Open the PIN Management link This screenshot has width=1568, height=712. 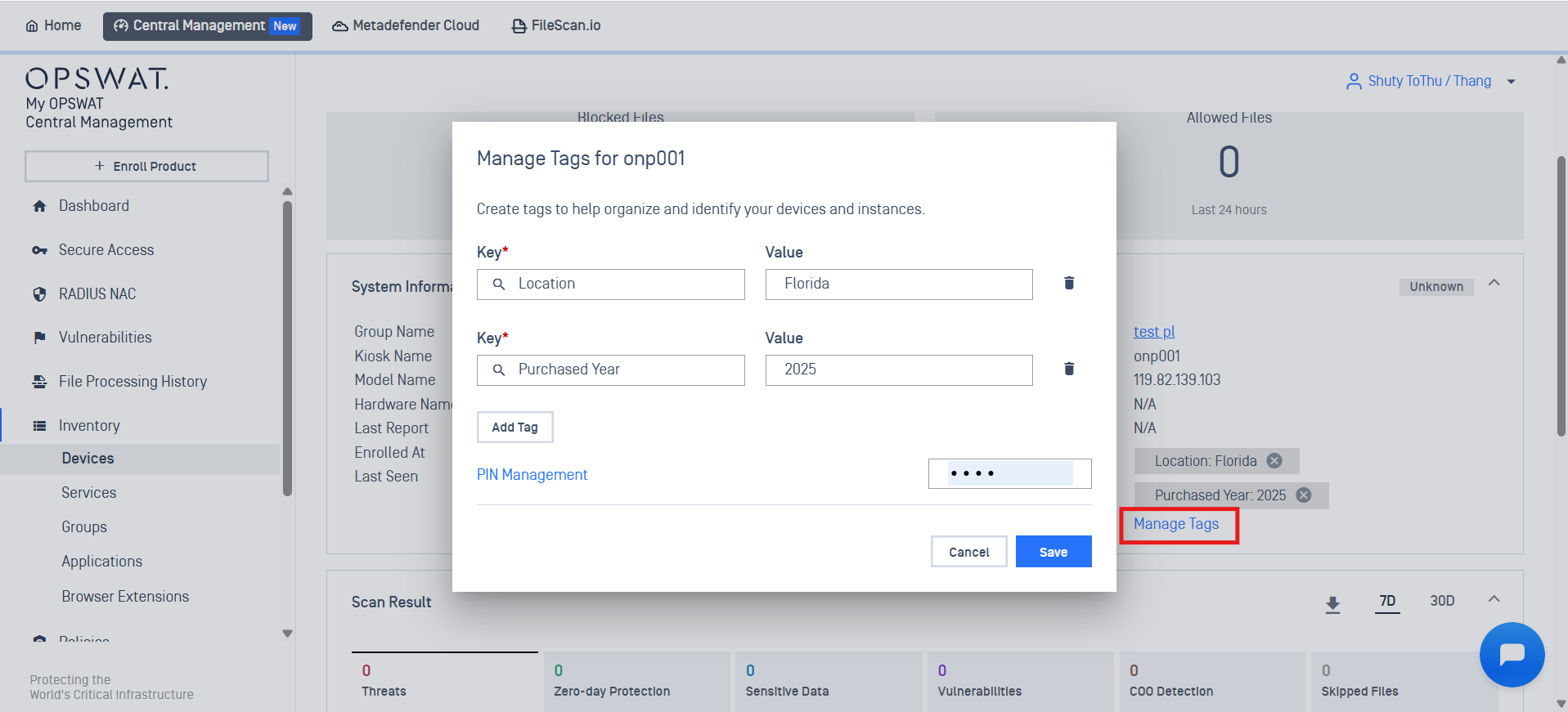[532, 475]
